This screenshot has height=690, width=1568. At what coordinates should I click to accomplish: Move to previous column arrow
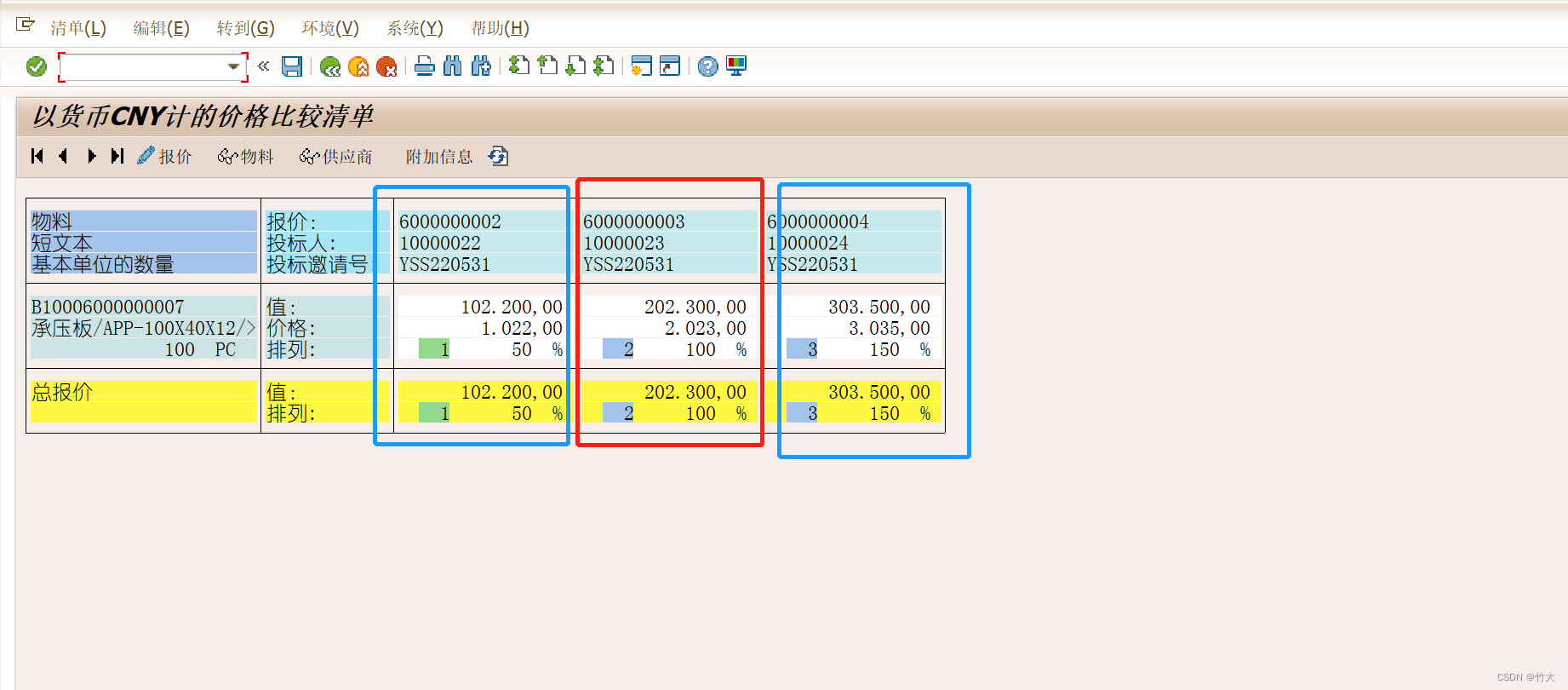click(x=63, y=156)
